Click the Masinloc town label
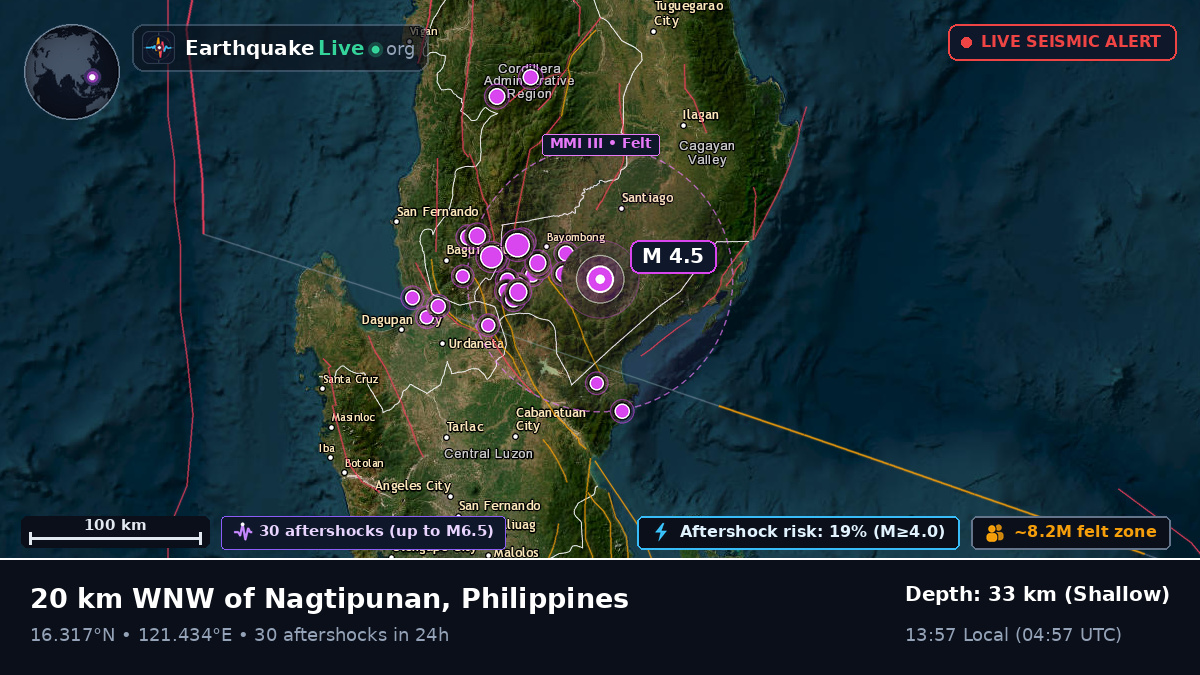Screen dimensions: 1200x675 pyautogui.click(x=353, y=417)
